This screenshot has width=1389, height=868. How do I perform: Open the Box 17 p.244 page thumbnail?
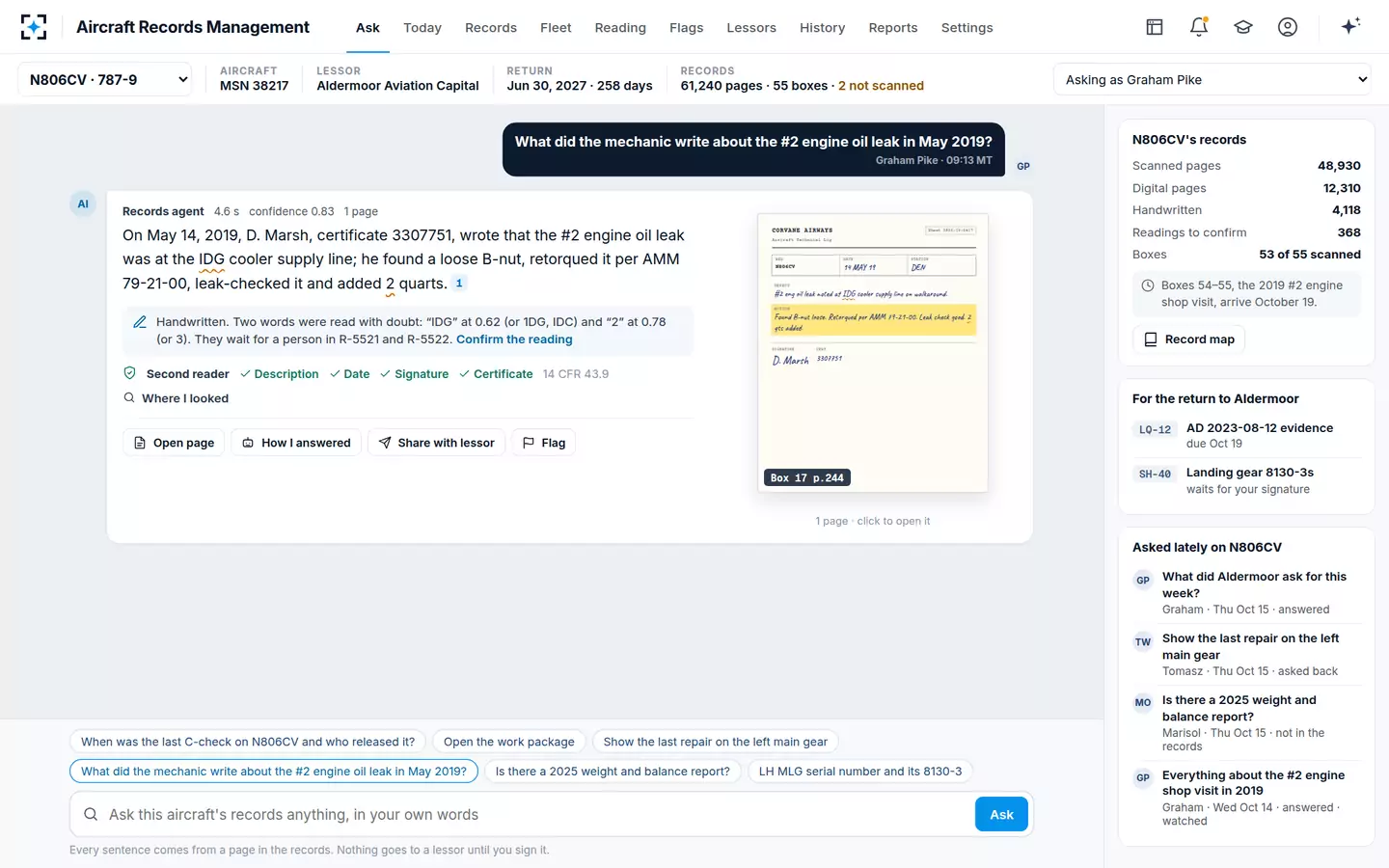(873, 353)
